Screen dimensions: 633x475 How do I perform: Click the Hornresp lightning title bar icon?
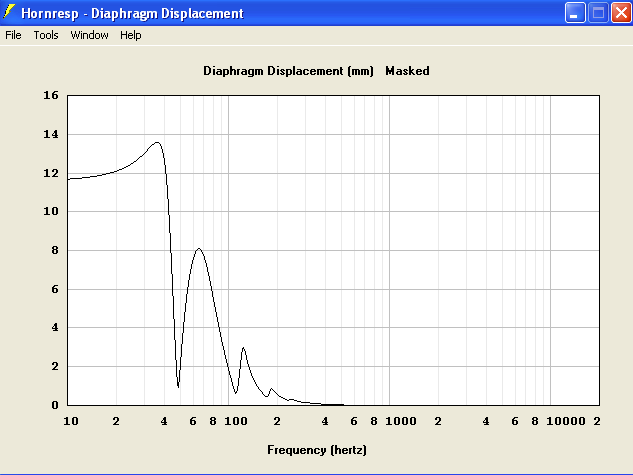(x=9, y=12)
